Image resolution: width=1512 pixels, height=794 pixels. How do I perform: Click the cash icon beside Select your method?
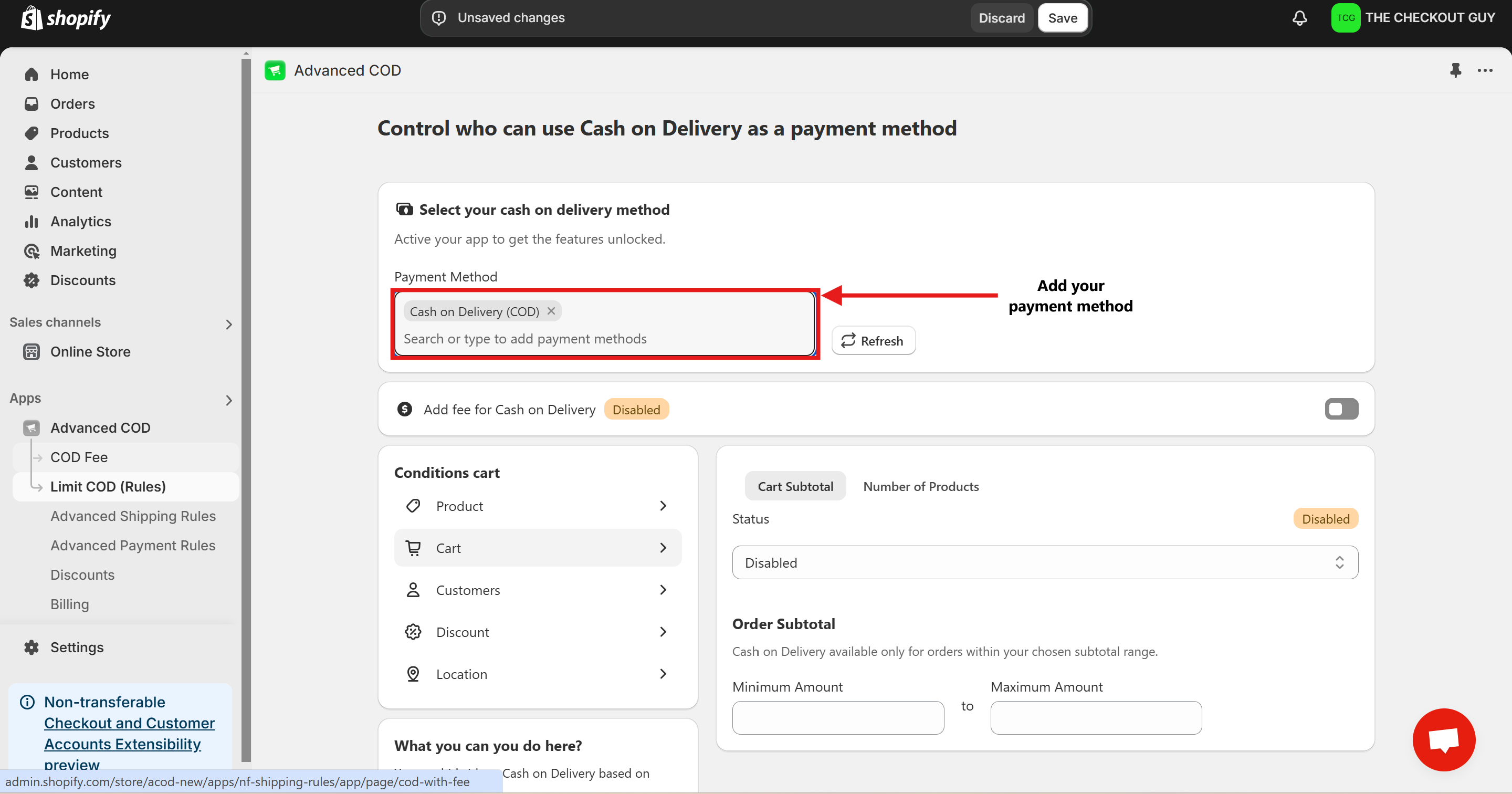coord(404,210)
